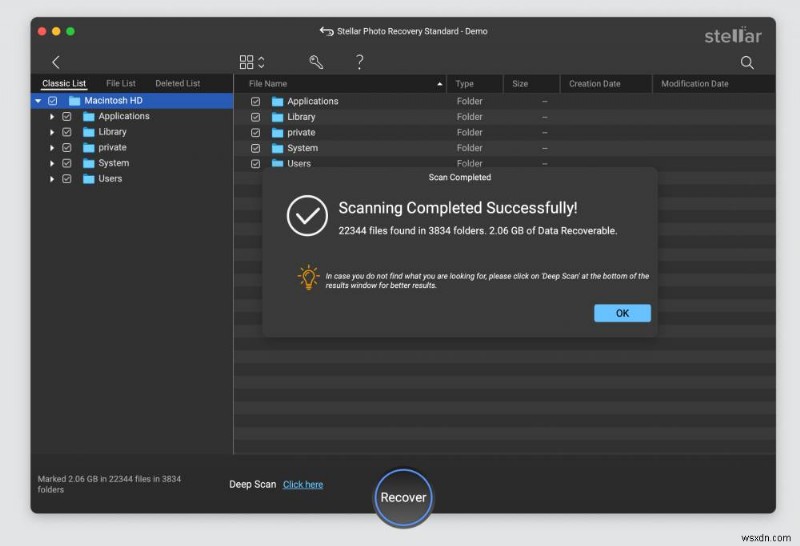
Task: Collapse the Macintosh HD tree node
Action: (x=38, y=101)
